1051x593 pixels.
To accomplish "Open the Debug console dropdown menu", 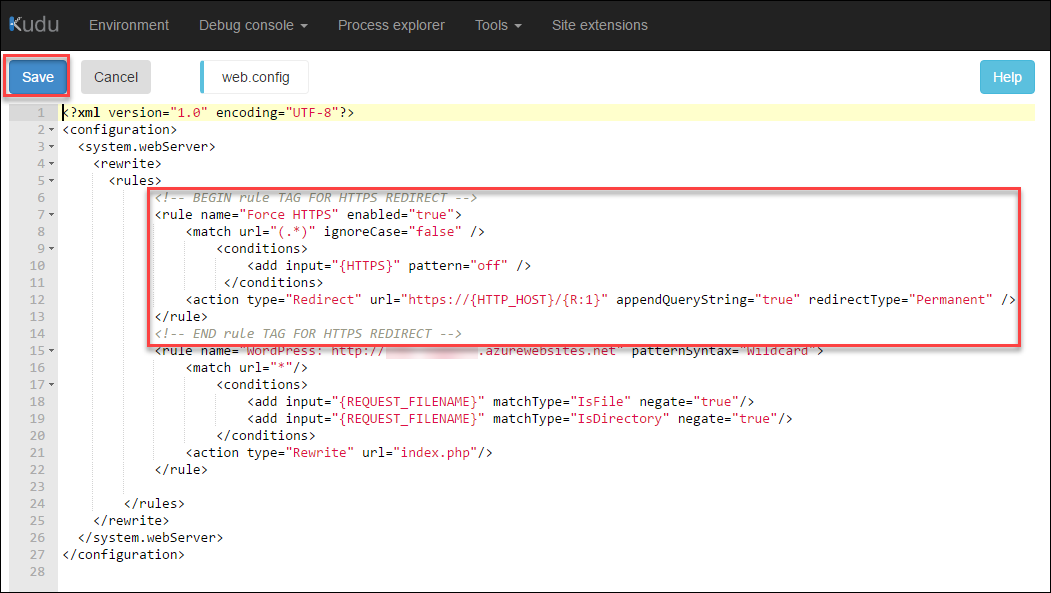I will [x=253, y=25].
